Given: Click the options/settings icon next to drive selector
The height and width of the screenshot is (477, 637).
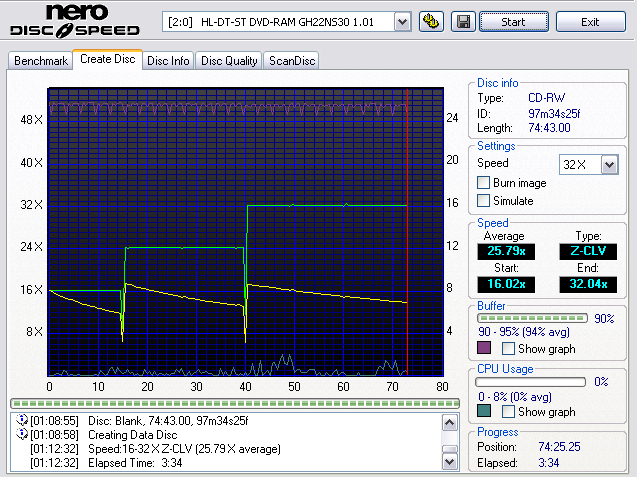Looking at the screenshot, I should tap(431, 21).
